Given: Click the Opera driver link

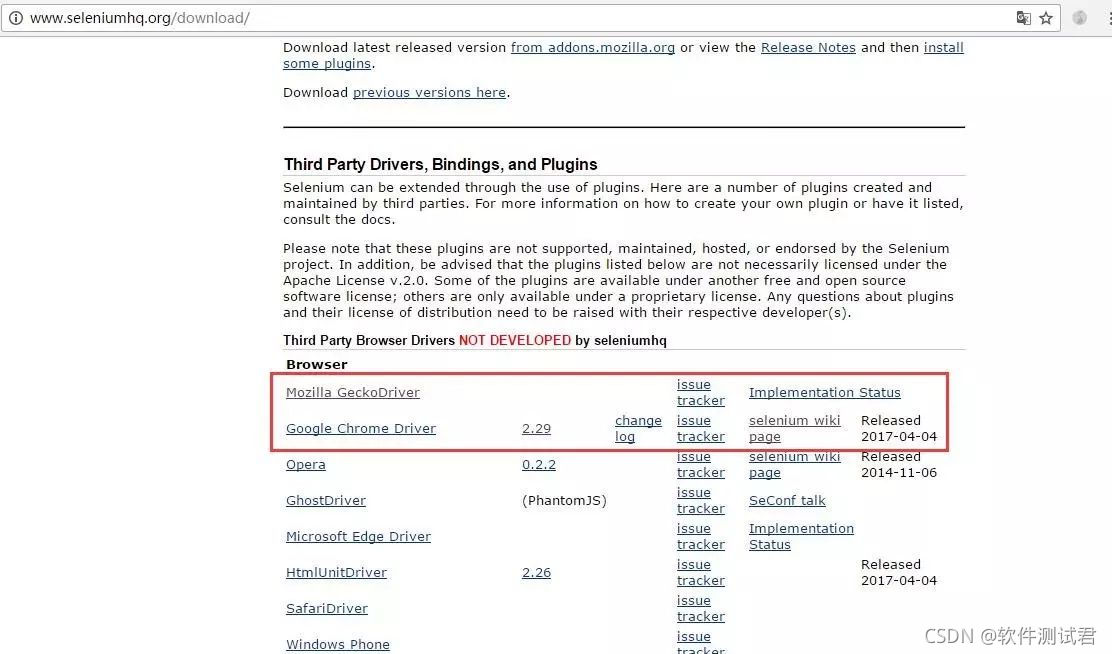Looking at the screenshot, I should 306,465.
